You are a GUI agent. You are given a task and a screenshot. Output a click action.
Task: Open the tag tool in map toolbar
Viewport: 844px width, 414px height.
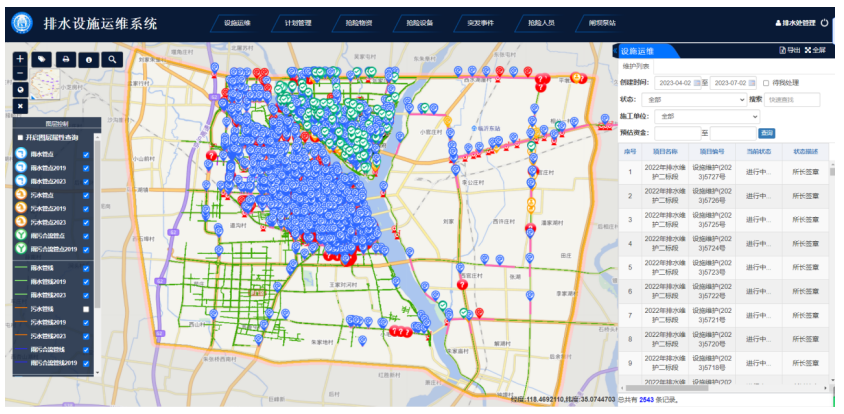pyautogui.click(x=41, y=59)
